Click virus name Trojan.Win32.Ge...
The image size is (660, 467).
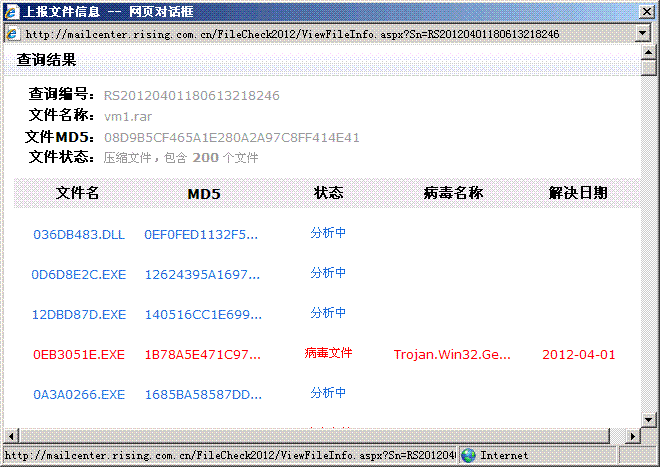click(452, 355)
